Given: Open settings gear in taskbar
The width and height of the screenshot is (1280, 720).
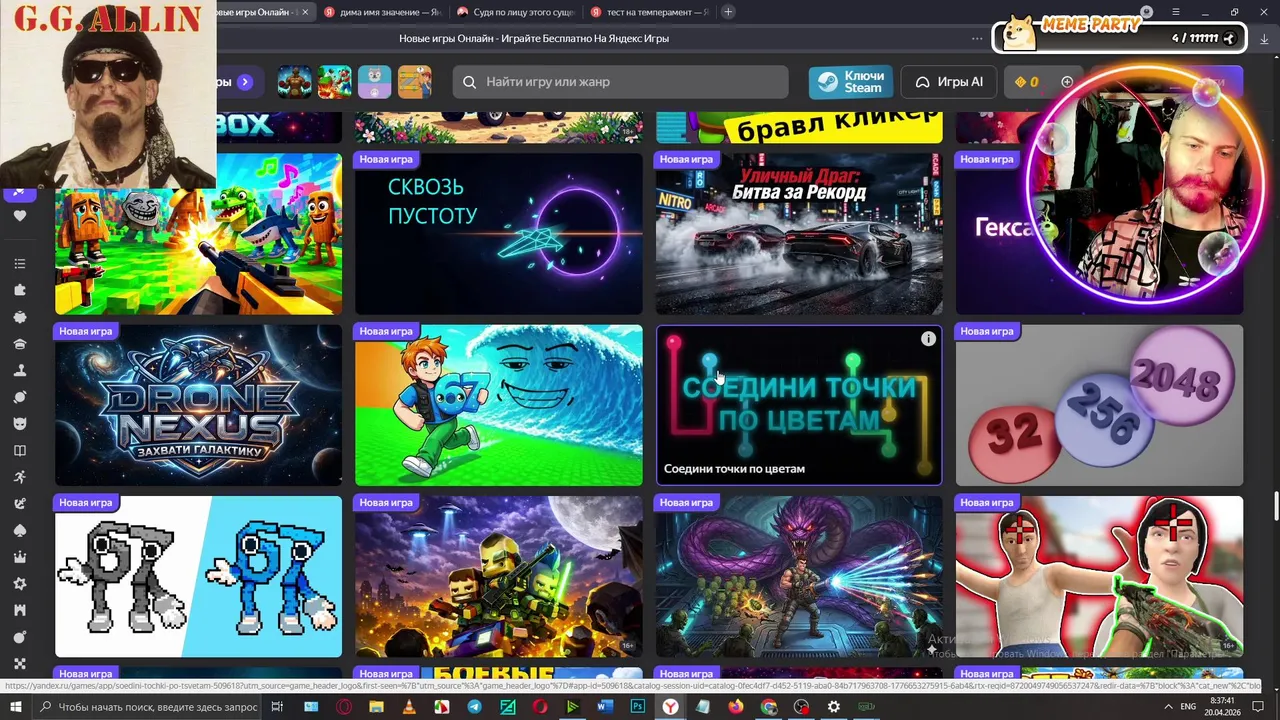Looking at the screenshot, I should [x=833, y=707].
